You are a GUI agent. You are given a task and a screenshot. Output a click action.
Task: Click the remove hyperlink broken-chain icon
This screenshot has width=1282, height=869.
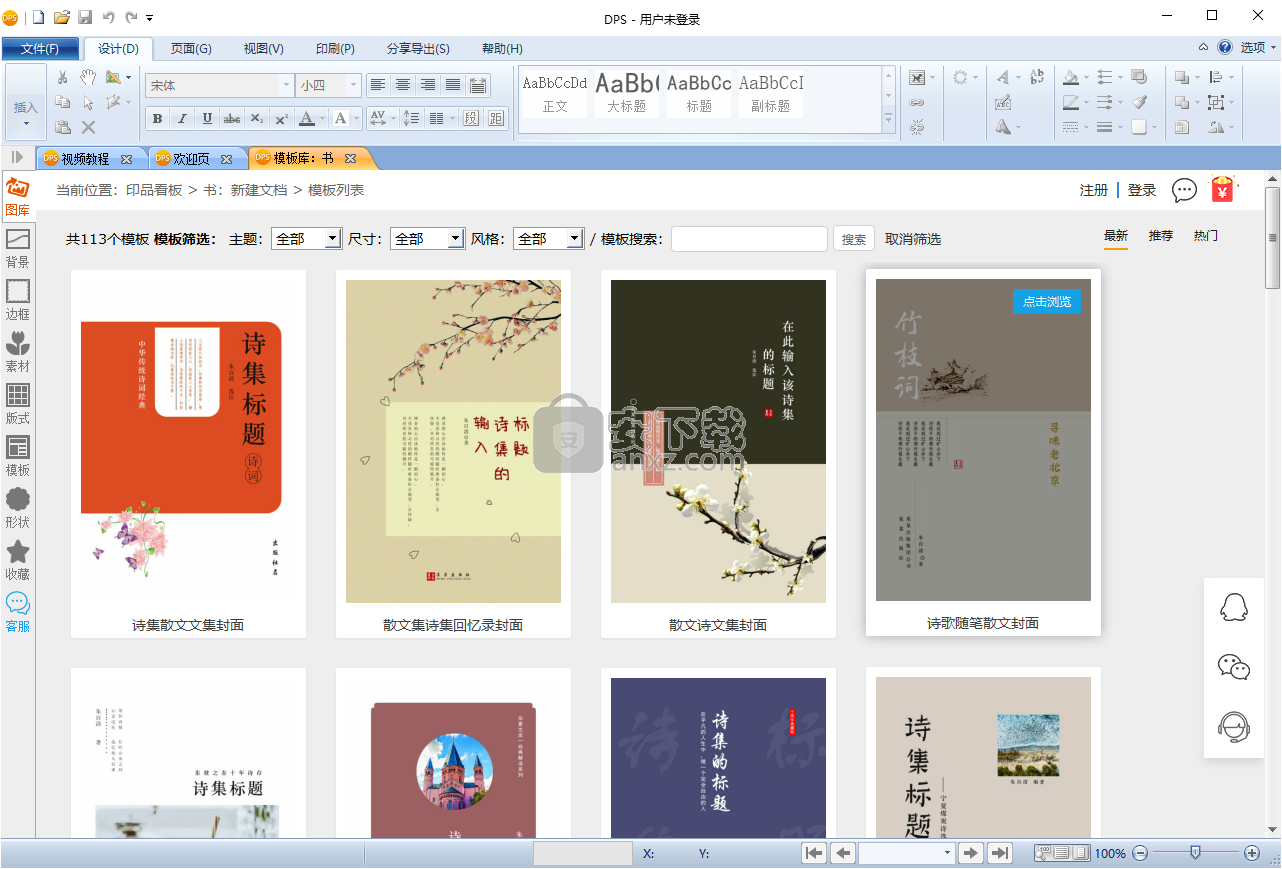(x=917, y=127)
